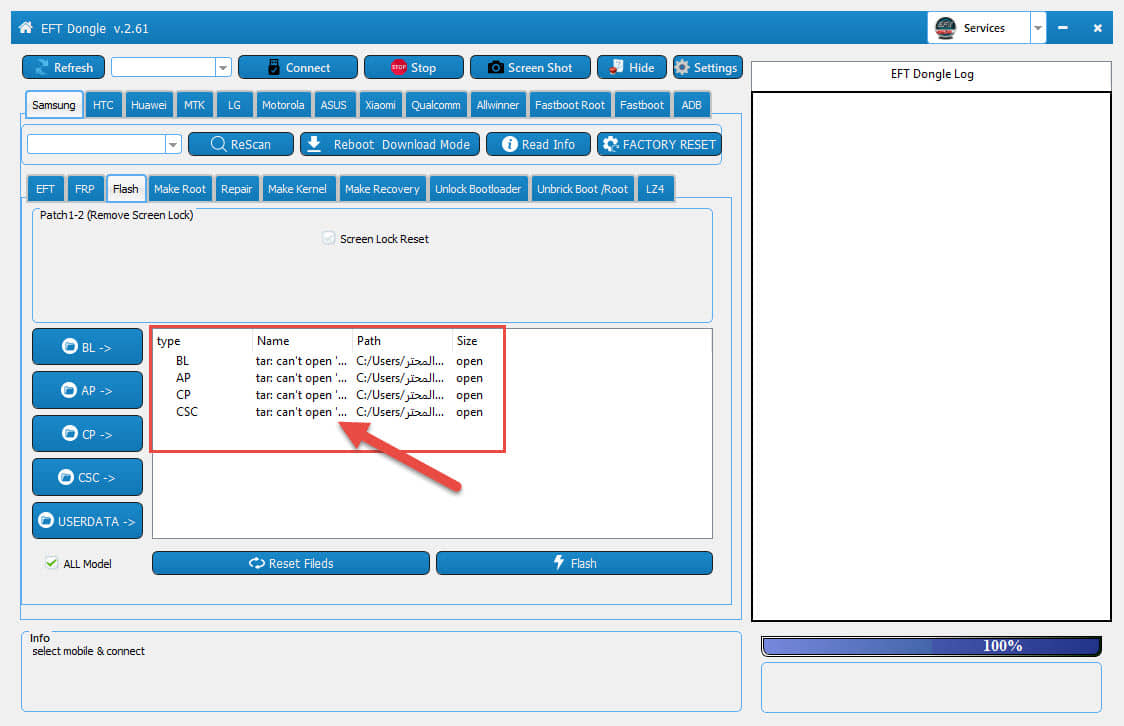This screenshot has height=726, width=1124.
Task: Take a Screen Shot
Action: pyautogui.click(x=530, y=67)
